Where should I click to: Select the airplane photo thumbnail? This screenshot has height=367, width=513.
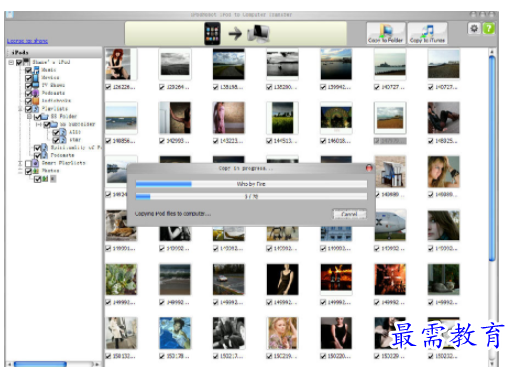(390, 225)
